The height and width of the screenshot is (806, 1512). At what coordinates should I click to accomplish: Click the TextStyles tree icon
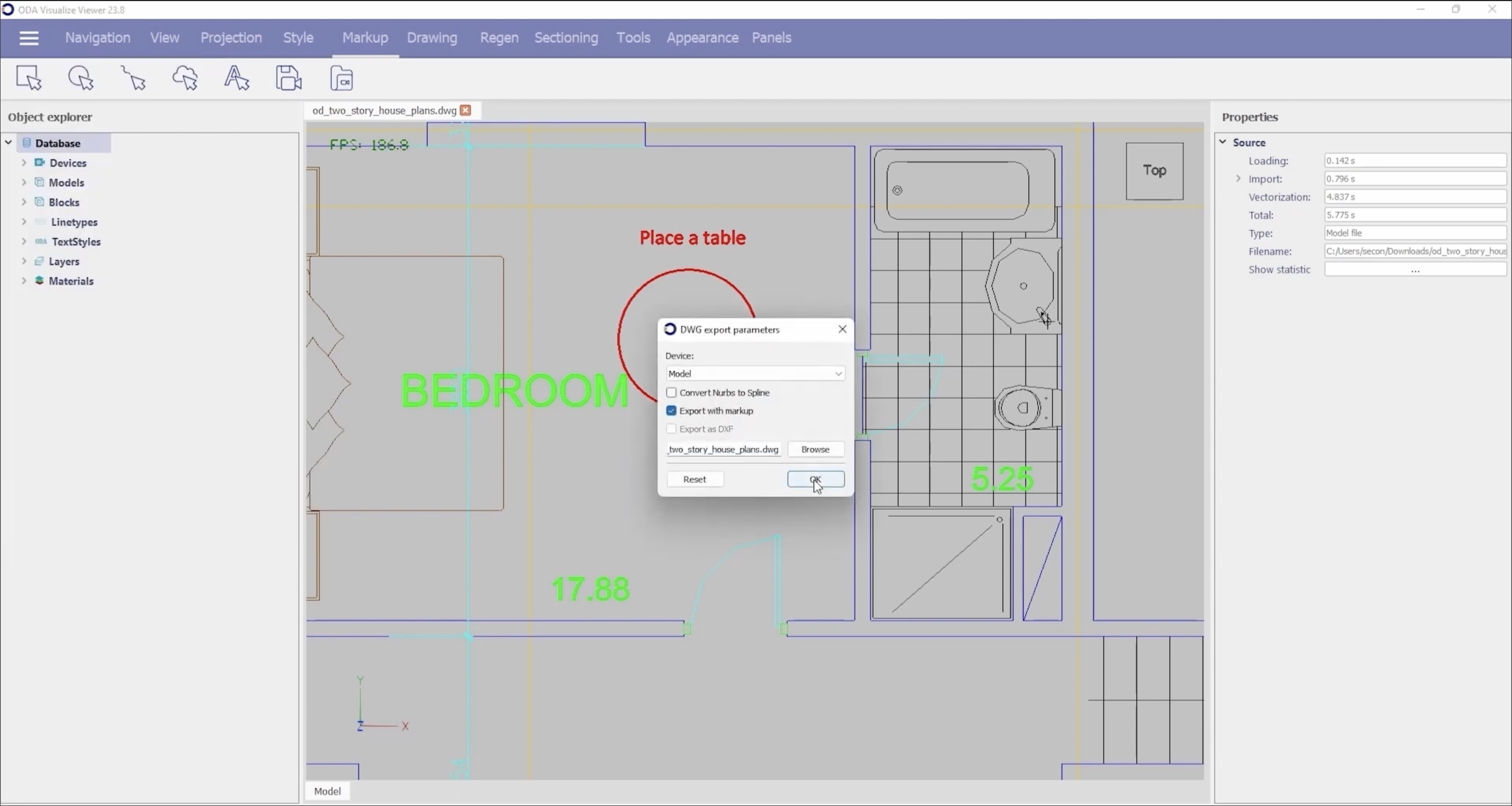tap(40, 242)
